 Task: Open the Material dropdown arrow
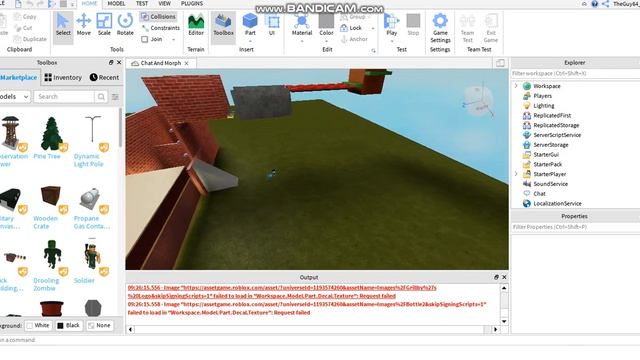[302, 41]
